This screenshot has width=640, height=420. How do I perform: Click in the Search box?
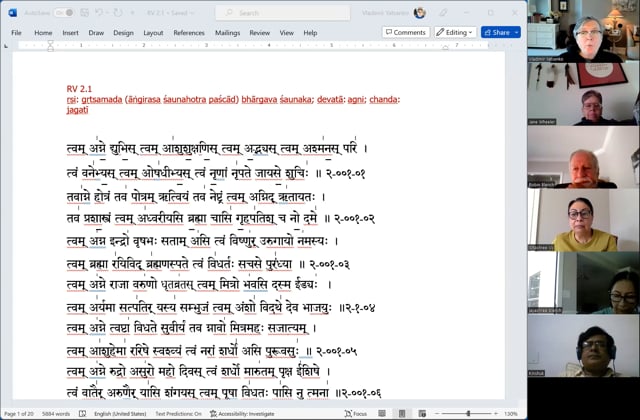pos(282,13)
